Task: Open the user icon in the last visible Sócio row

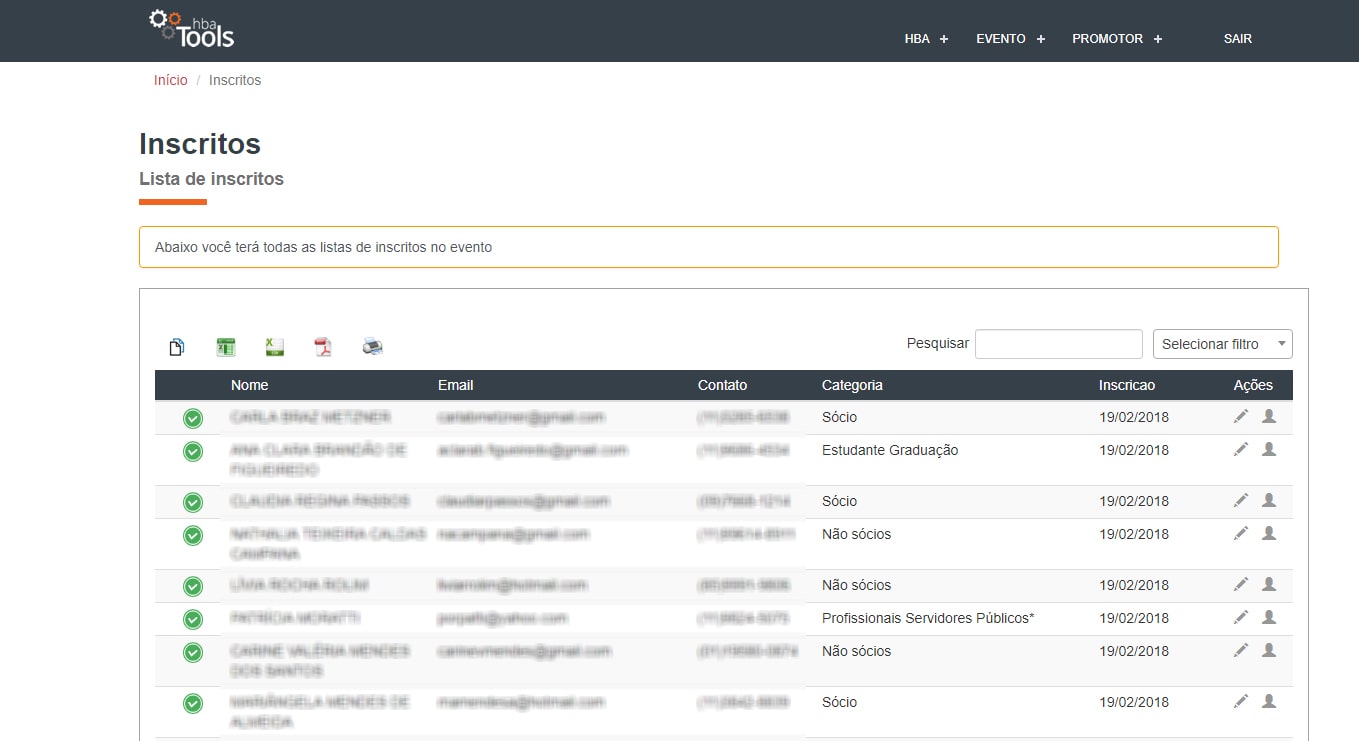Action: click(1269, 702)
